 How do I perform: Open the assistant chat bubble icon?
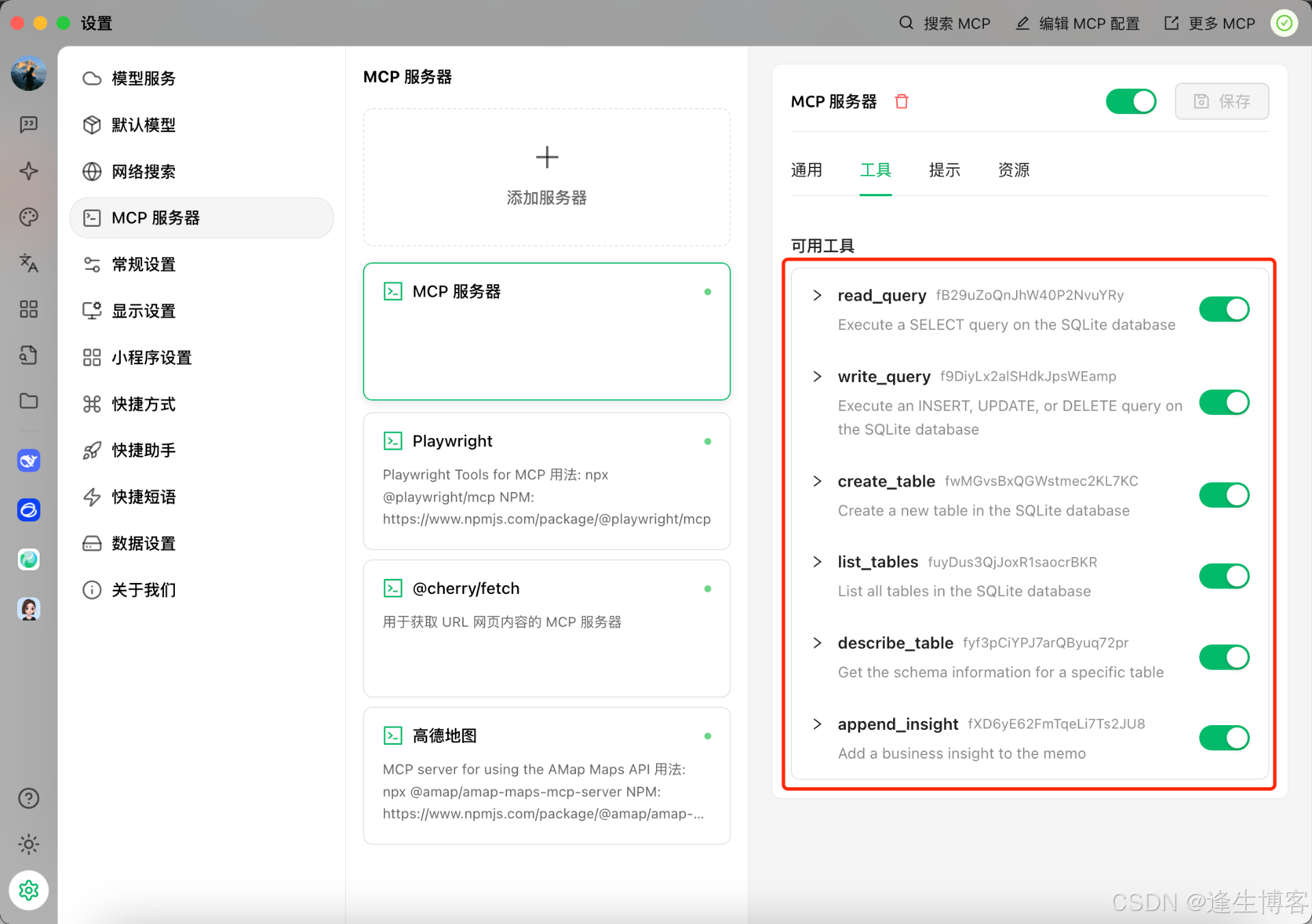click(x=29, y=124)
